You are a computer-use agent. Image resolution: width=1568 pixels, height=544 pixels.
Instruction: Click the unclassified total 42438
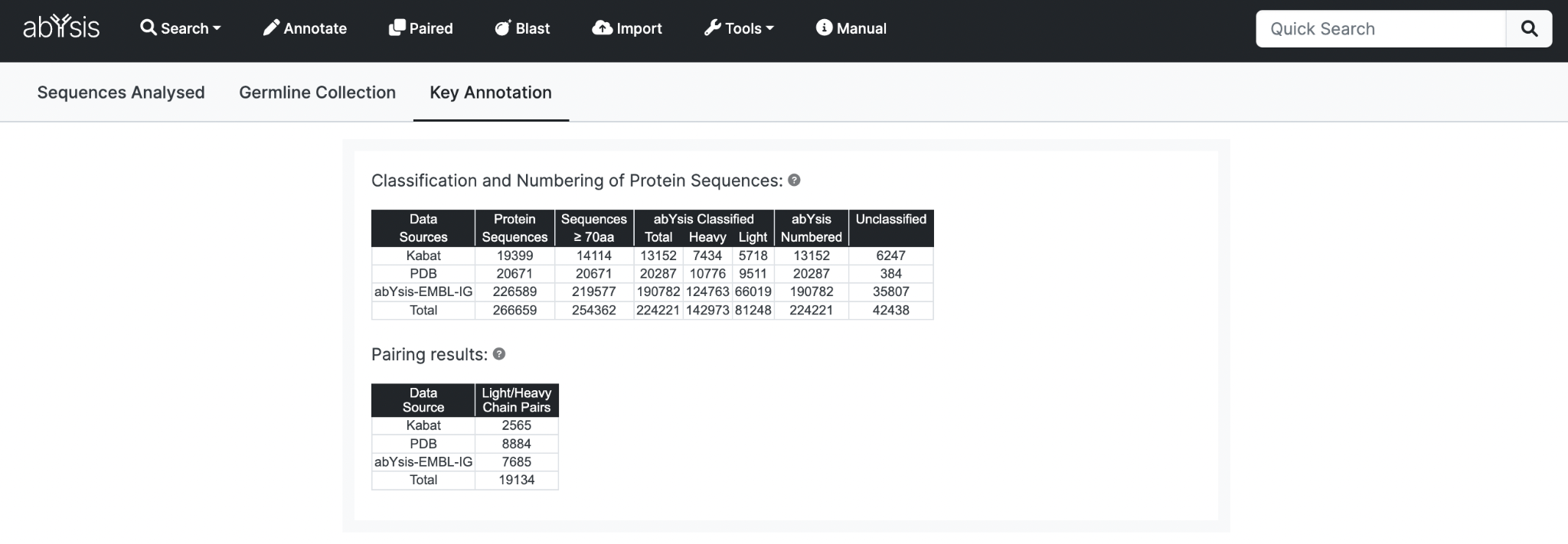891,310
